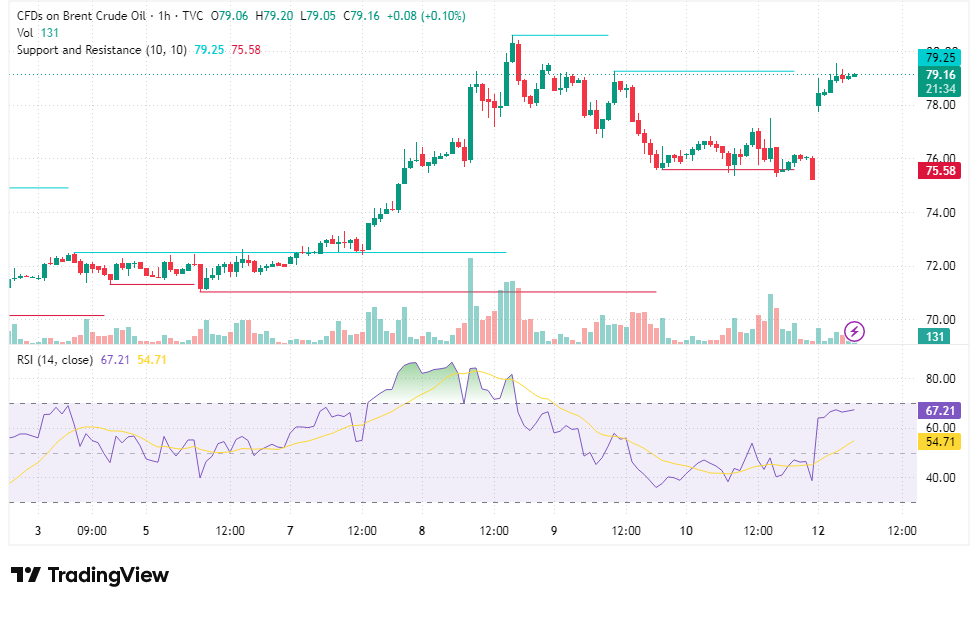Screen dimensions: 980x631
Task: Click the RSI (14, close) indicator label
Action: (x=55, y=360)
